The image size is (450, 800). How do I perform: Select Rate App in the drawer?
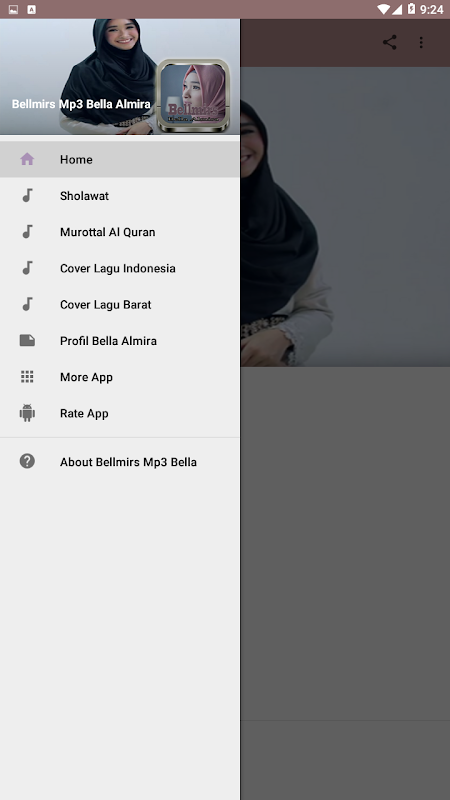click(120, 413)
